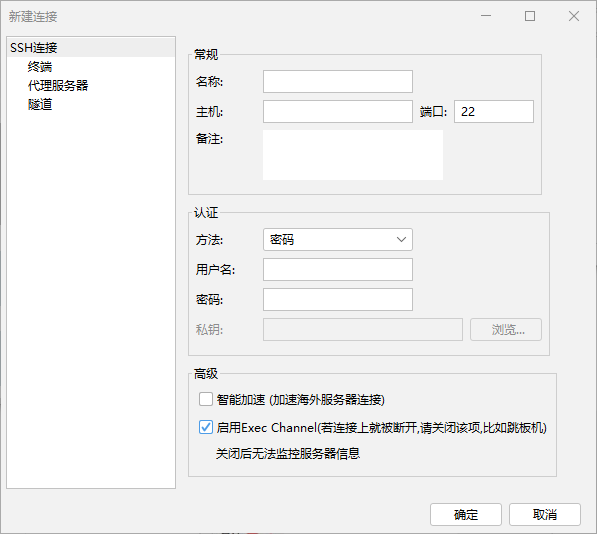Image resolution: width=597 pixels, height=534 pixels.
Task: Open the 隧道 settings page
Action: 40,104
